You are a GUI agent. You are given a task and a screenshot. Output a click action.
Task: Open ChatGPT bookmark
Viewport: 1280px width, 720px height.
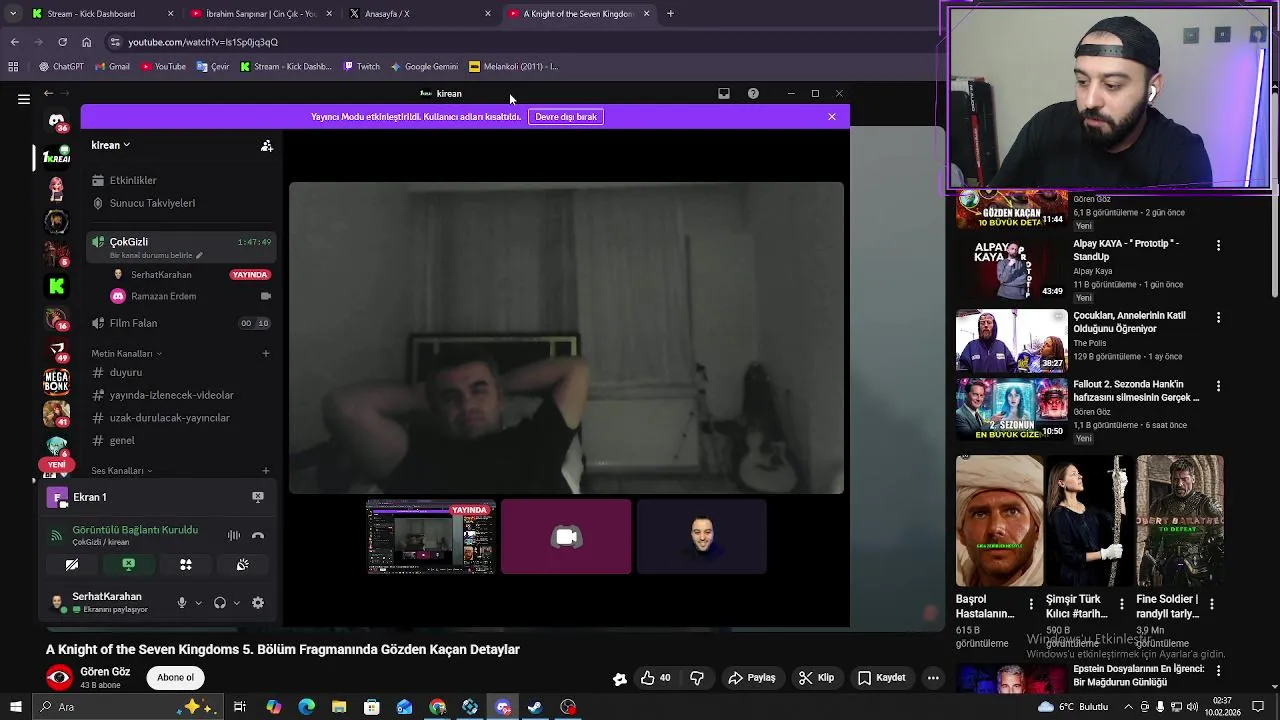point(61,67)
